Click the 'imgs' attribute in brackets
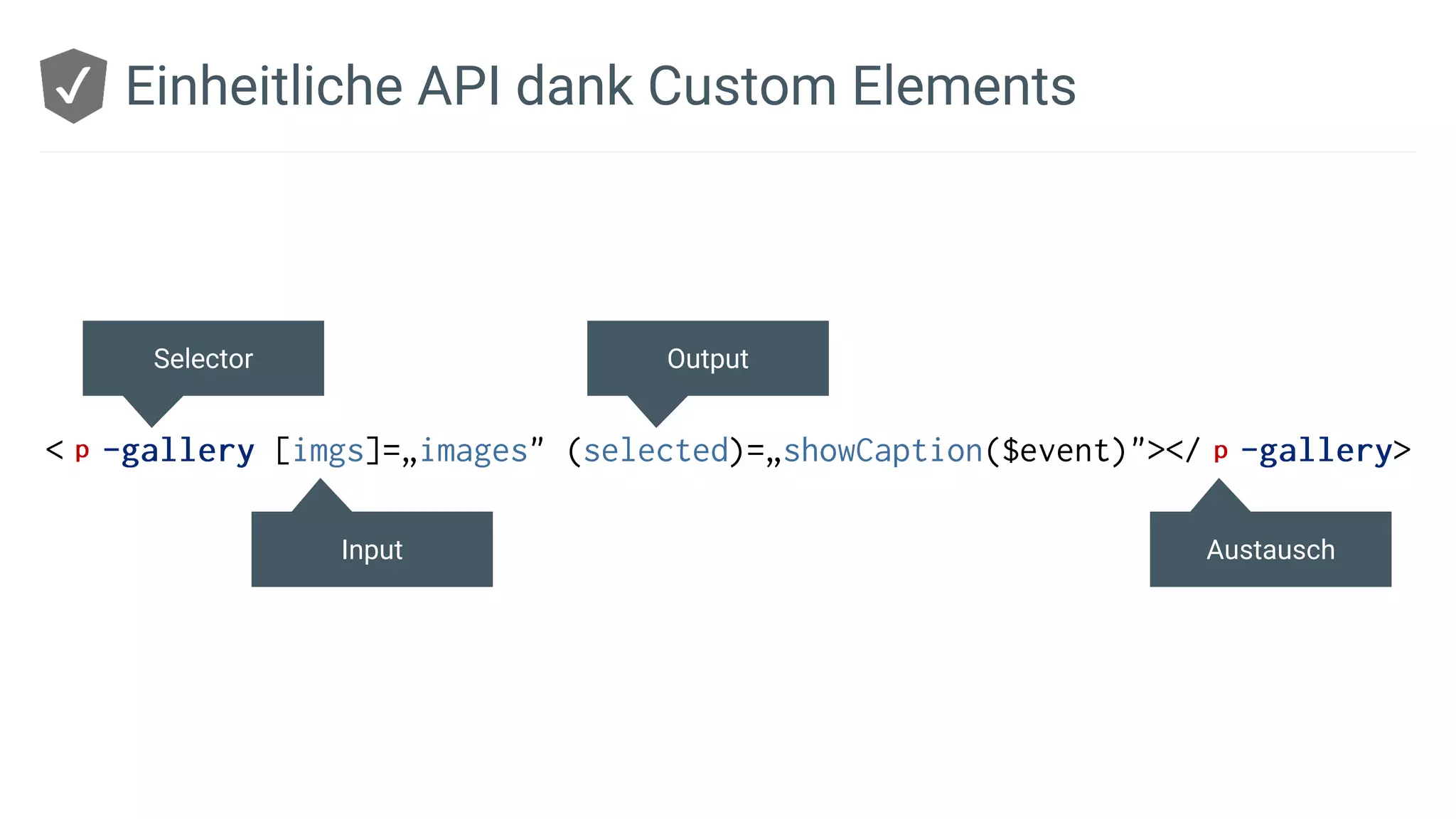The height and width of the screenshot is (819, 1456). click(328, 451)
